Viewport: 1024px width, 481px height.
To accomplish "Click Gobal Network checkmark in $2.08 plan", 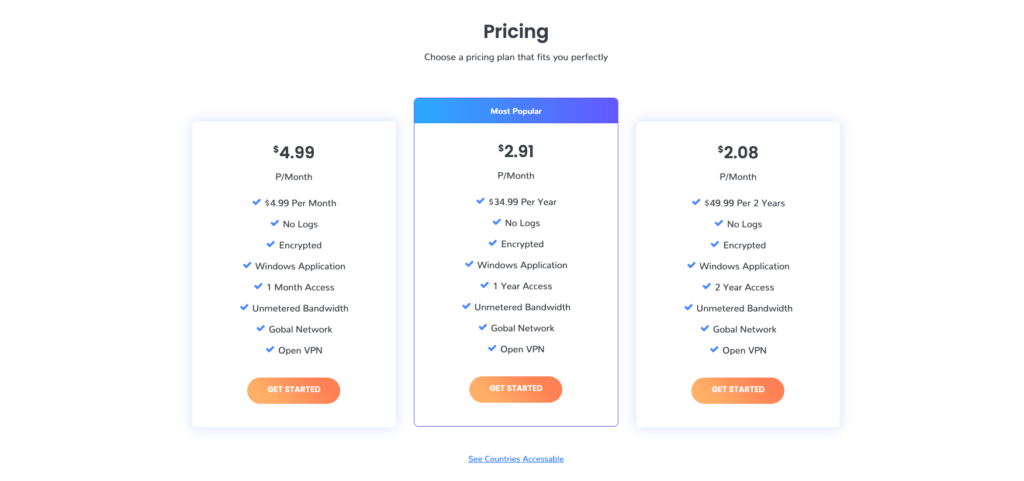I will click(705, 328).
